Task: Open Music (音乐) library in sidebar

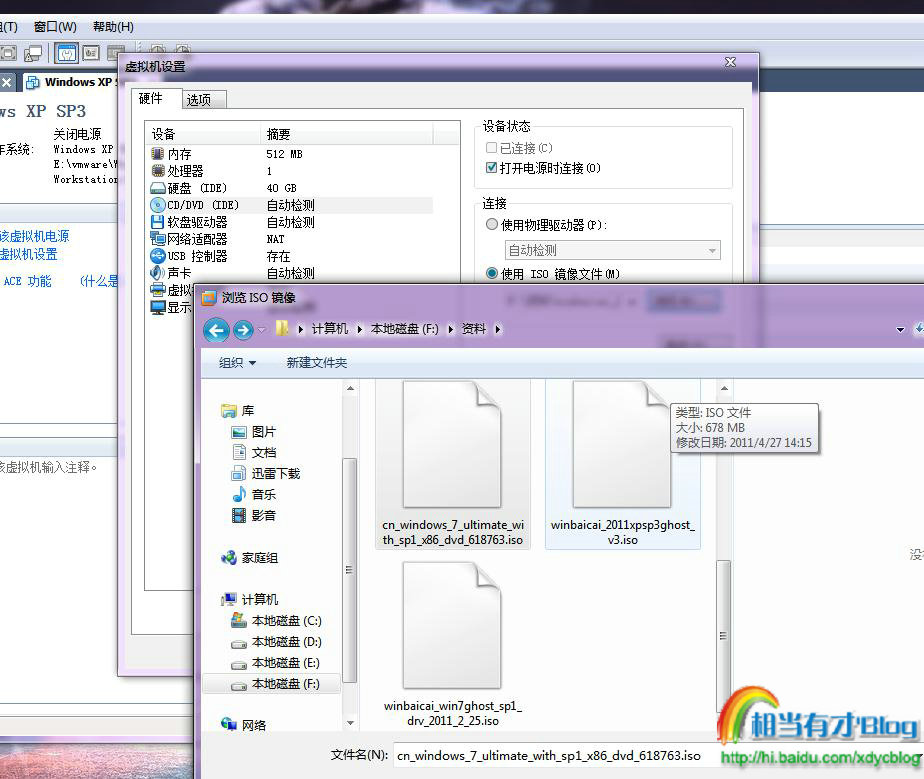Action: pyautogui.click(x=254, y=494)
